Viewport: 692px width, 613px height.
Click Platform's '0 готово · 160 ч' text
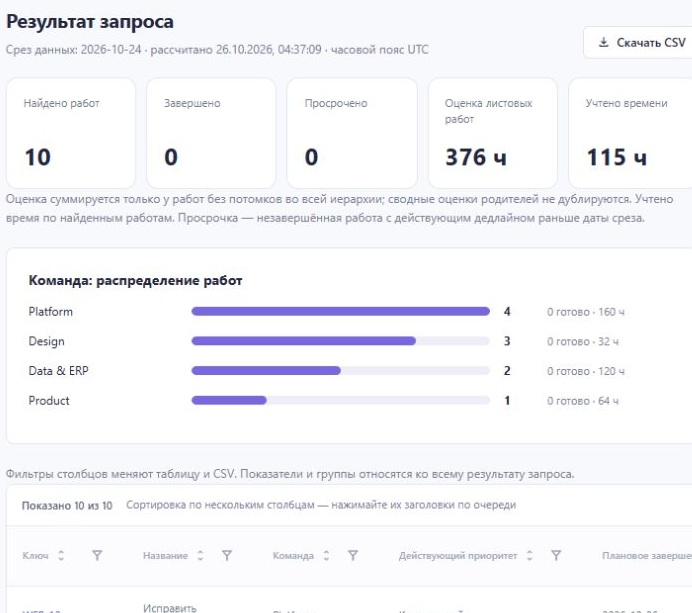[586, 312]
